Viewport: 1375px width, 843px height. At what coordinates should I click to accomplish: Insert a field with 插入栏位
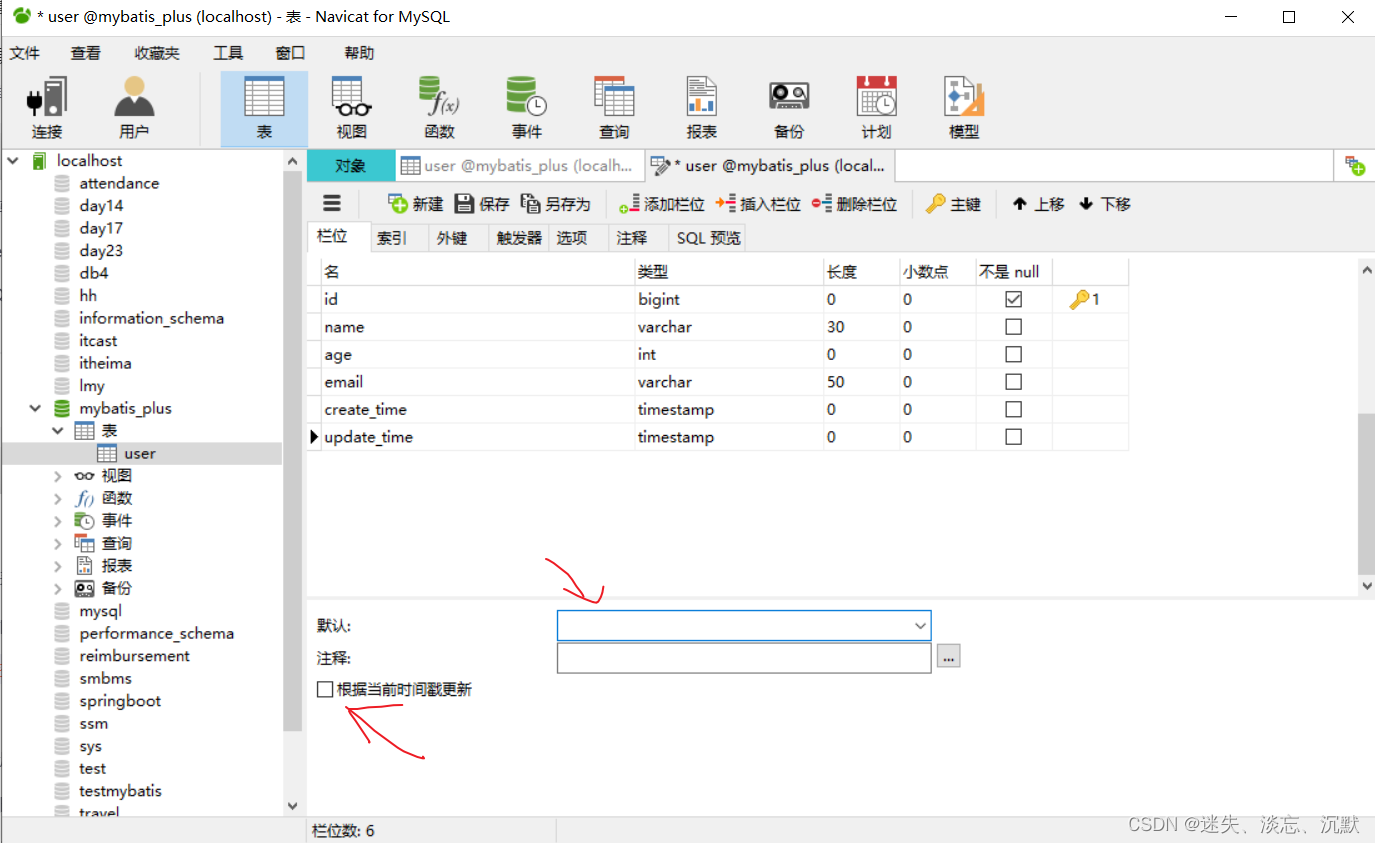[758, 204]
